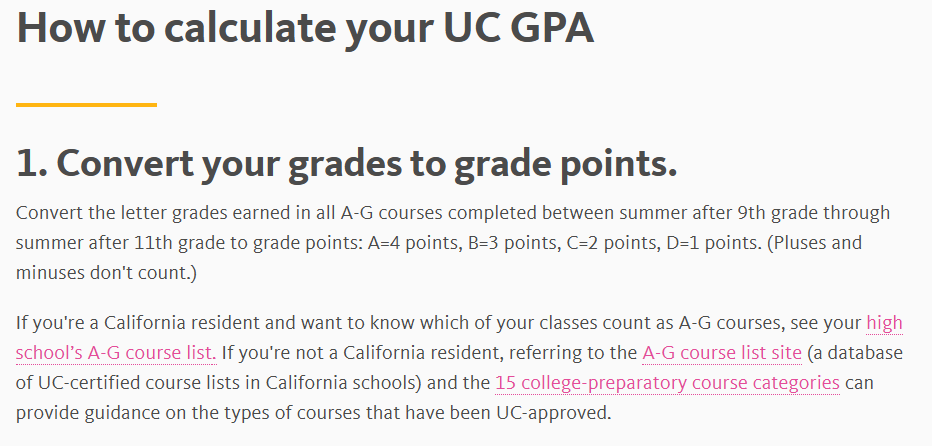Follow the 15 college-preparatory course categories link
Image resolution: width=932 pixels, height=446 pixels.
[667, 383]
